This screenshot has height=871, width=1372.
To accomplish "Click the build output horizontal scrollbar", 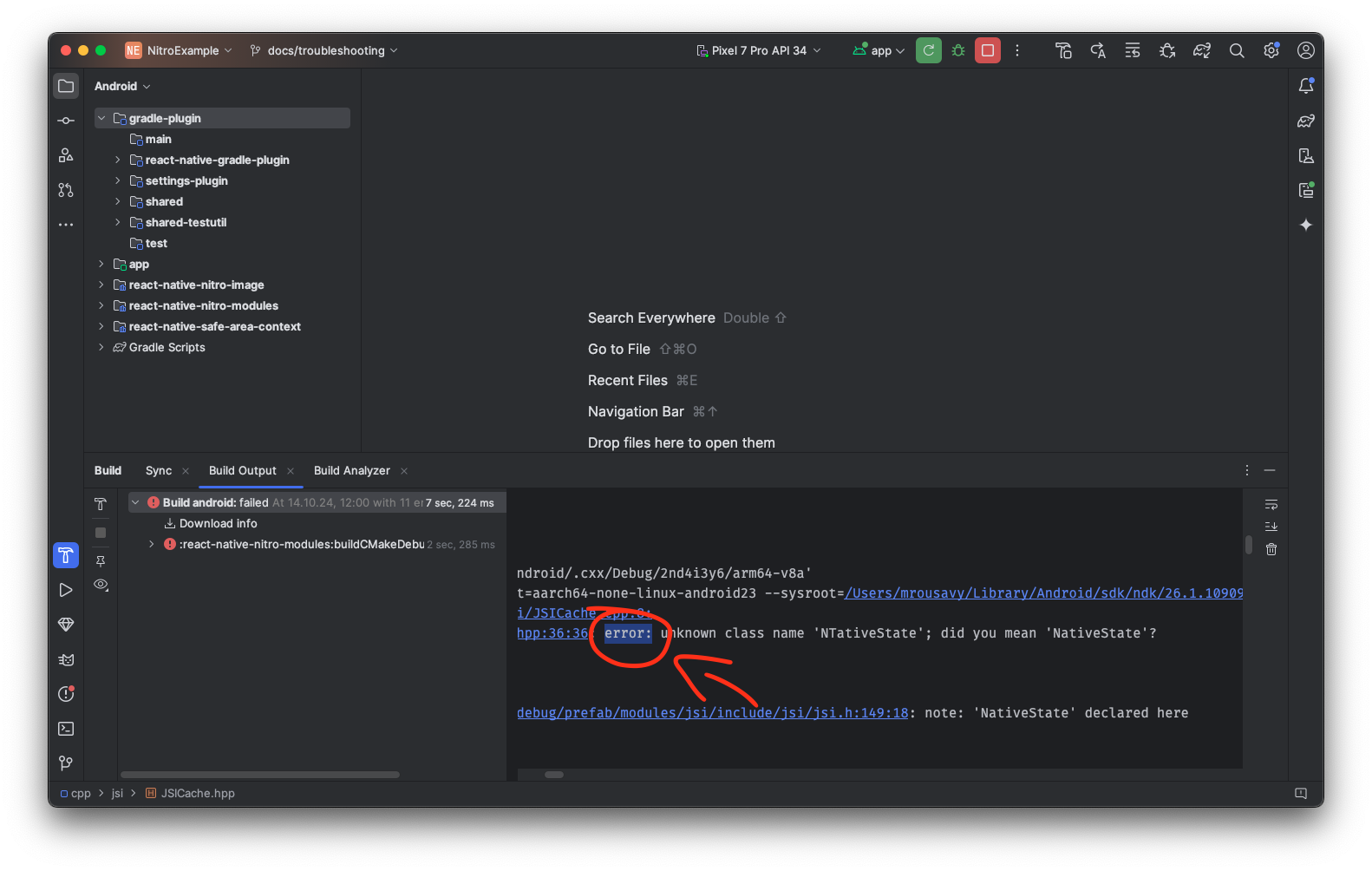I will point(554,775).
